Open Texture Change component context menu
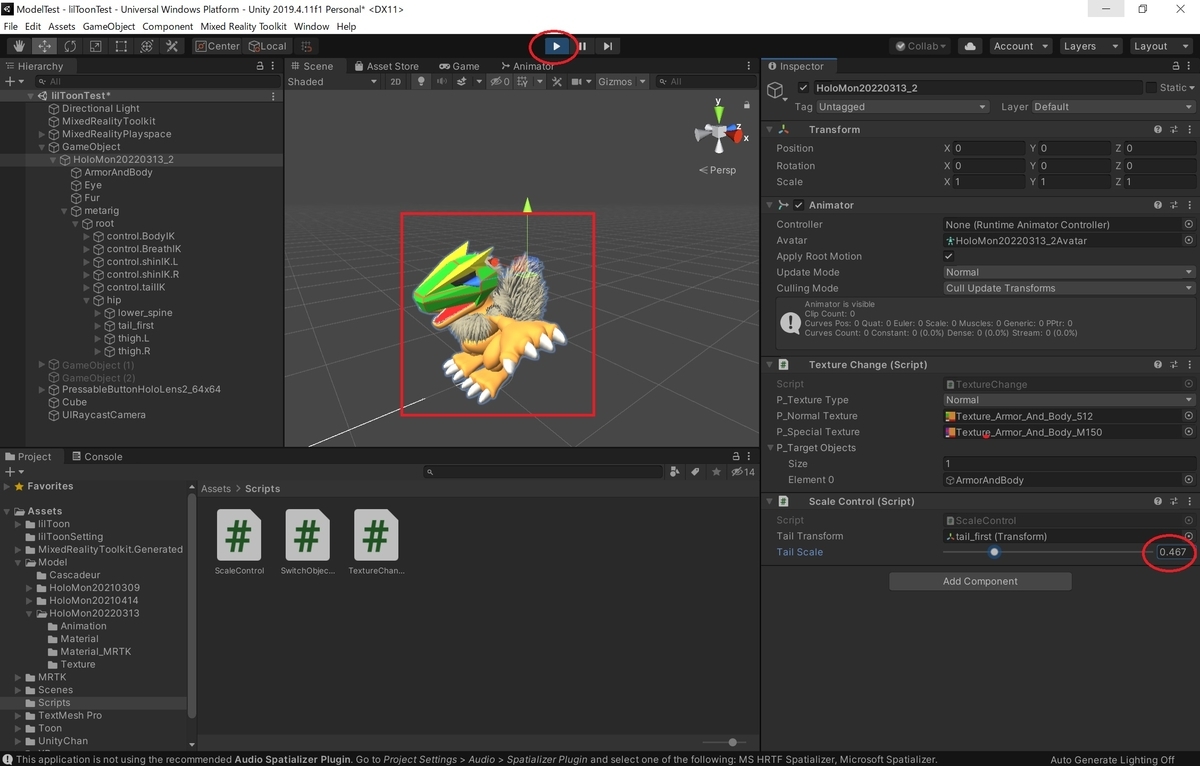The height and width of the screenshot is (766, 1200). (x=1190, y=365)
